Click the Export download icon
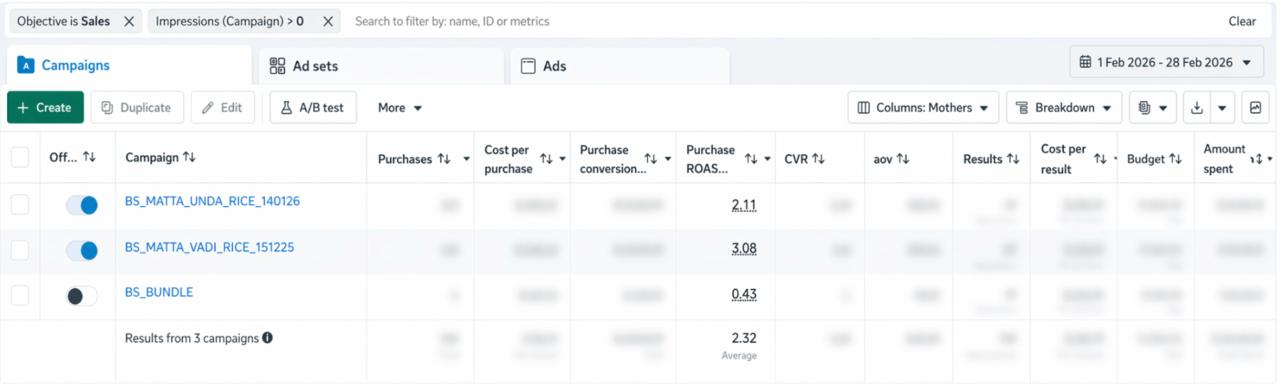The image size is (1280, 388). [1197, 108]
